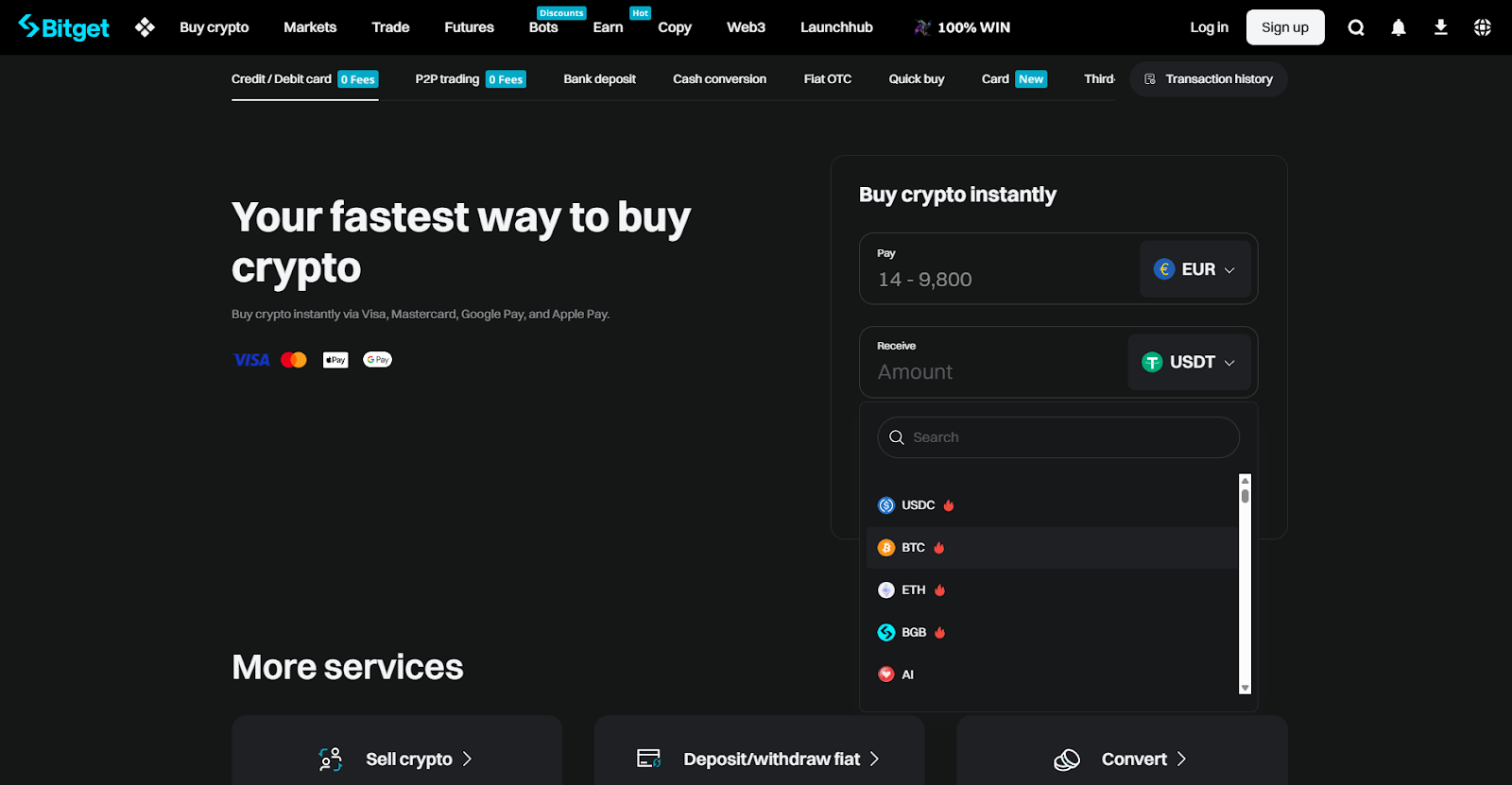Switch to Fiat OTC tab
This screenshot has height=785, width=1512.
(x=827, y=79)
